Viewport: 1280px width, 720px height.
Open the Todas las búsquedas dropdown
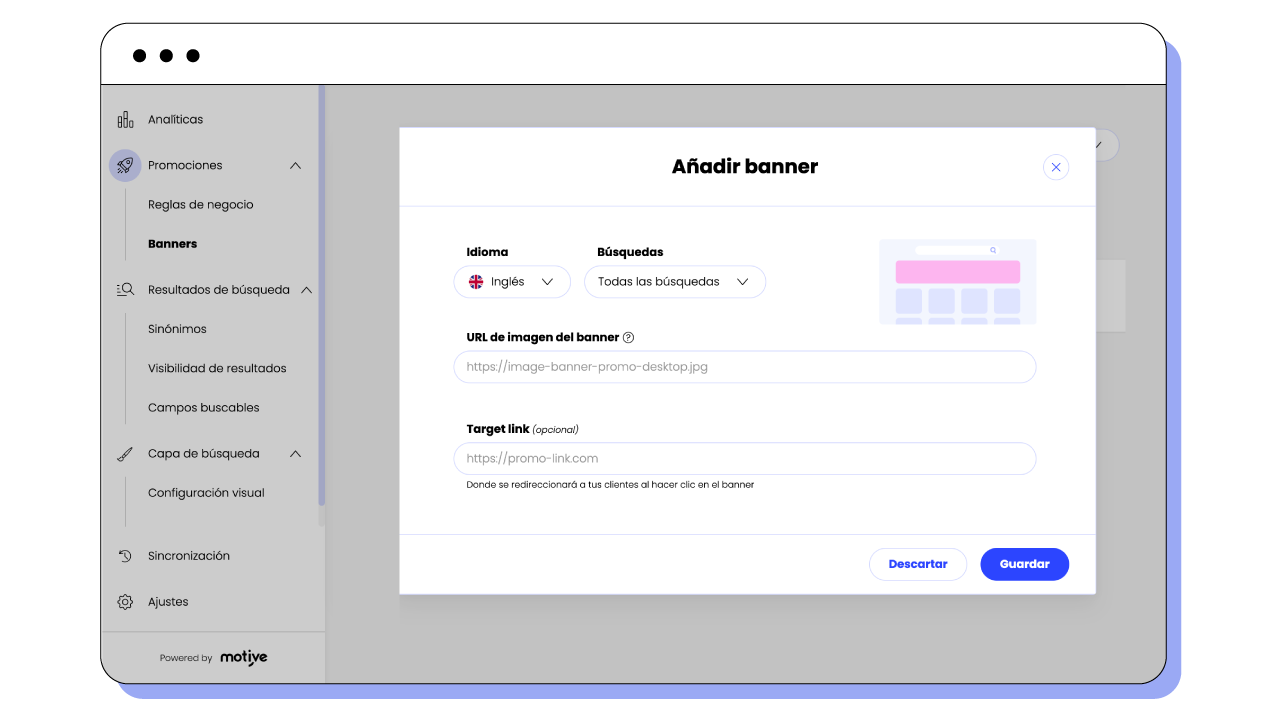(674, 282)
